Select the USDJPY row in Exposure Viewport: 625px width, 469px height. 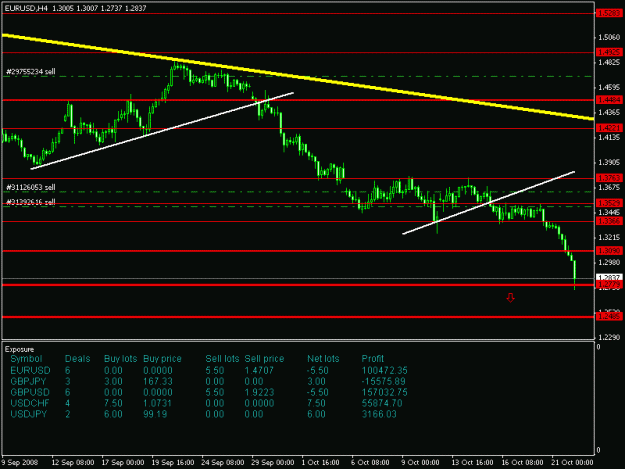click(204, 414)
